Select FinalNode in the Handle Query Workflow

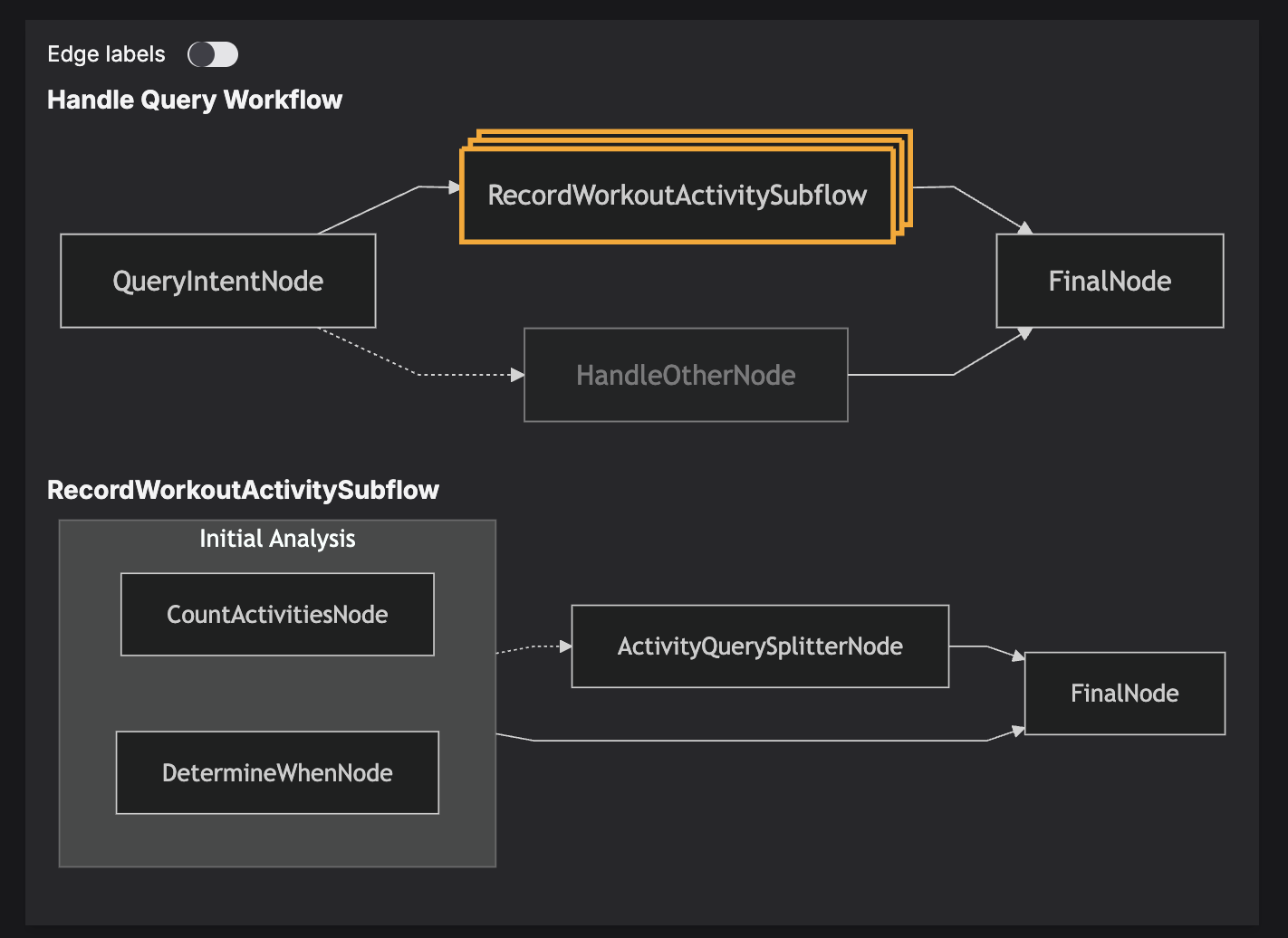[1110, 281]
